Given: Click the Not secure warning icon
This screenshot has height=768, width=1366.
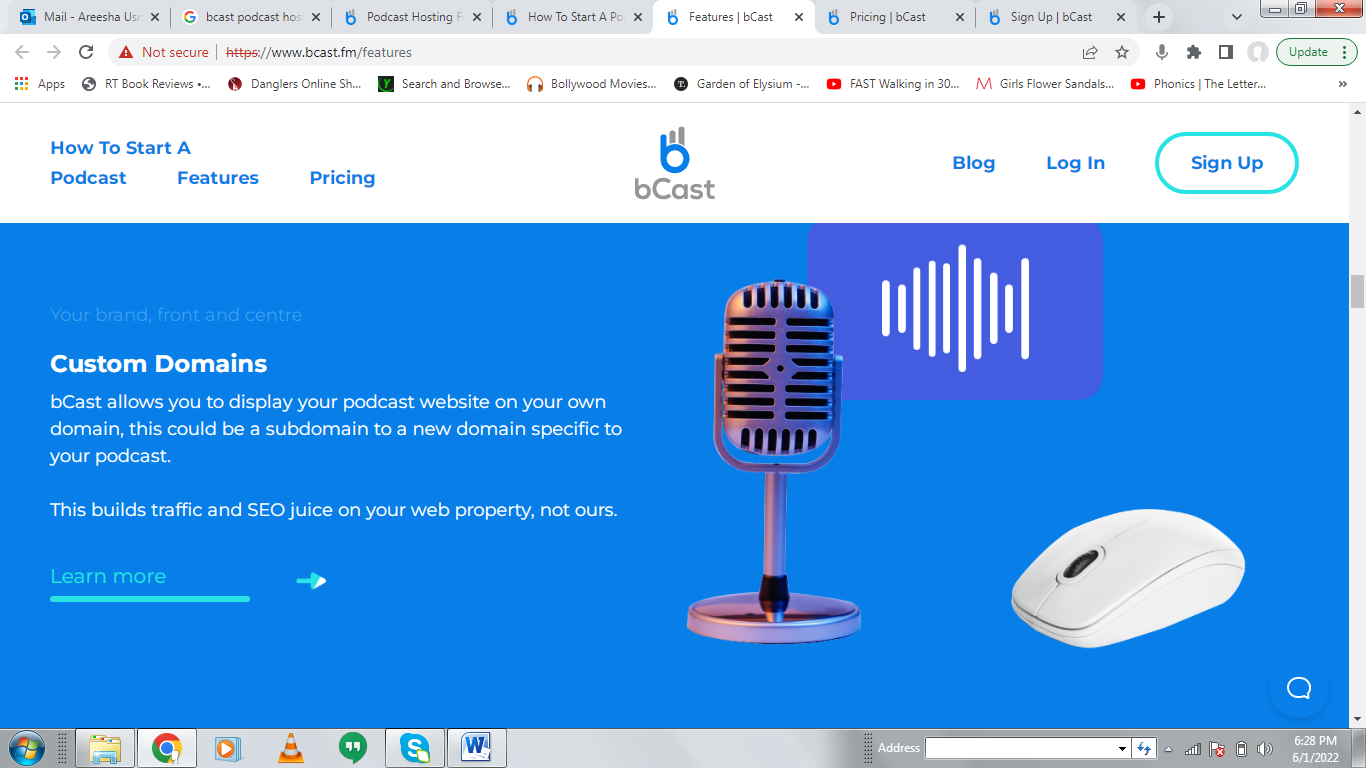Looking at the screenshot, I should point(126,52).
